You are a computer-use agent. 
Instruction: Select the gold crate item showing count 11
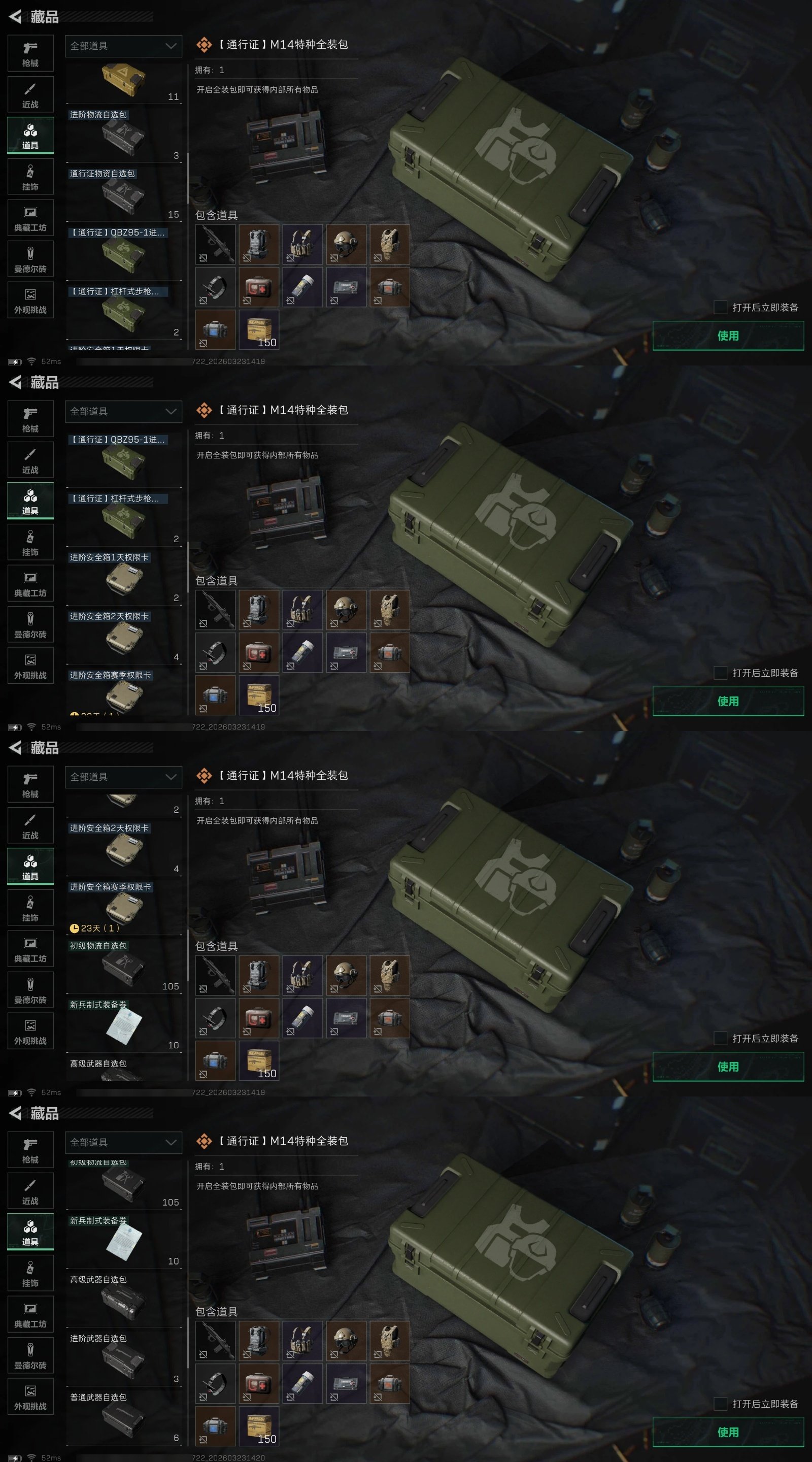point(124,82)
